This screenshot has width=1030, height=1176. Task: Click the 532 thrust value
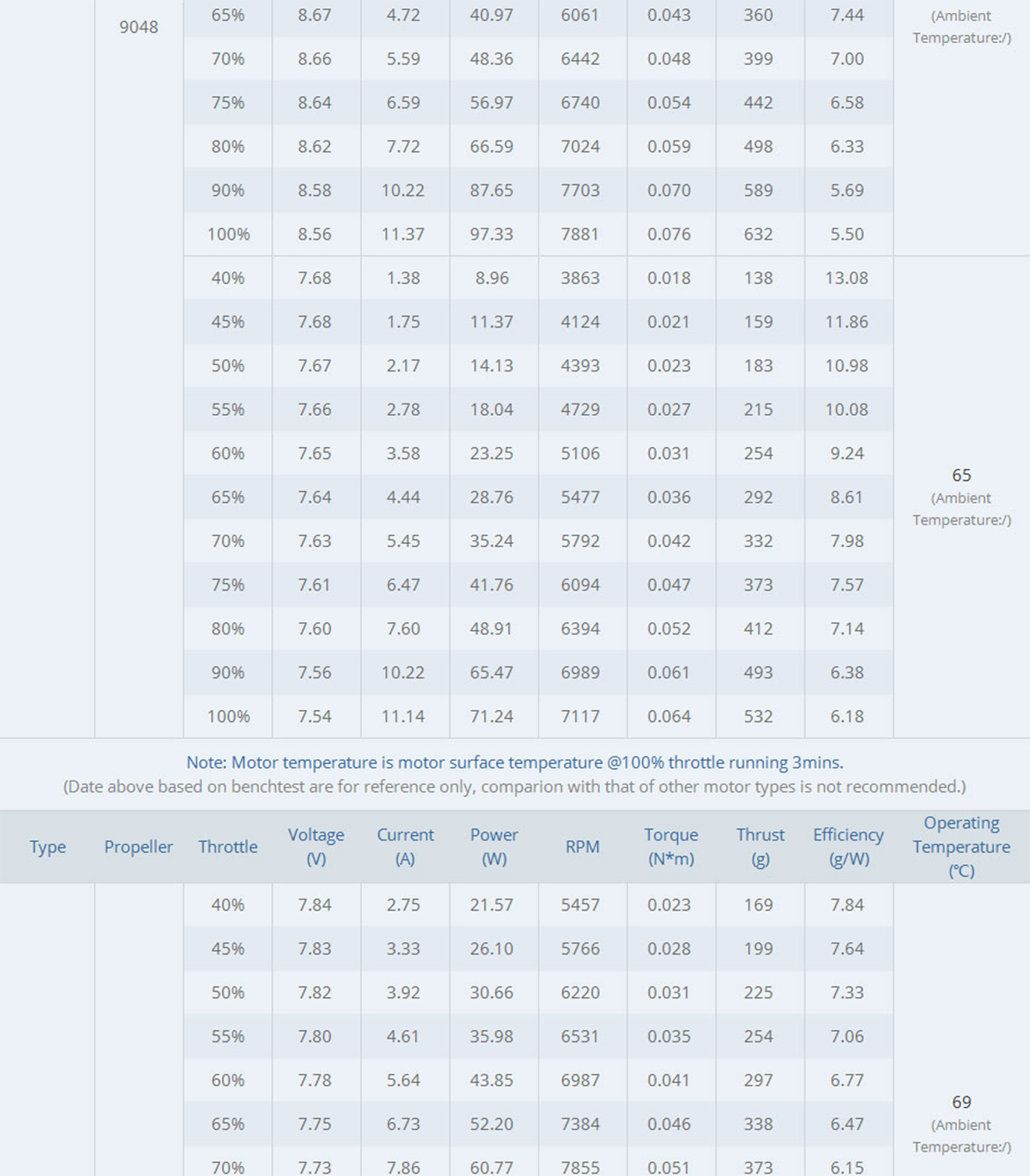[x=758, y=716]
